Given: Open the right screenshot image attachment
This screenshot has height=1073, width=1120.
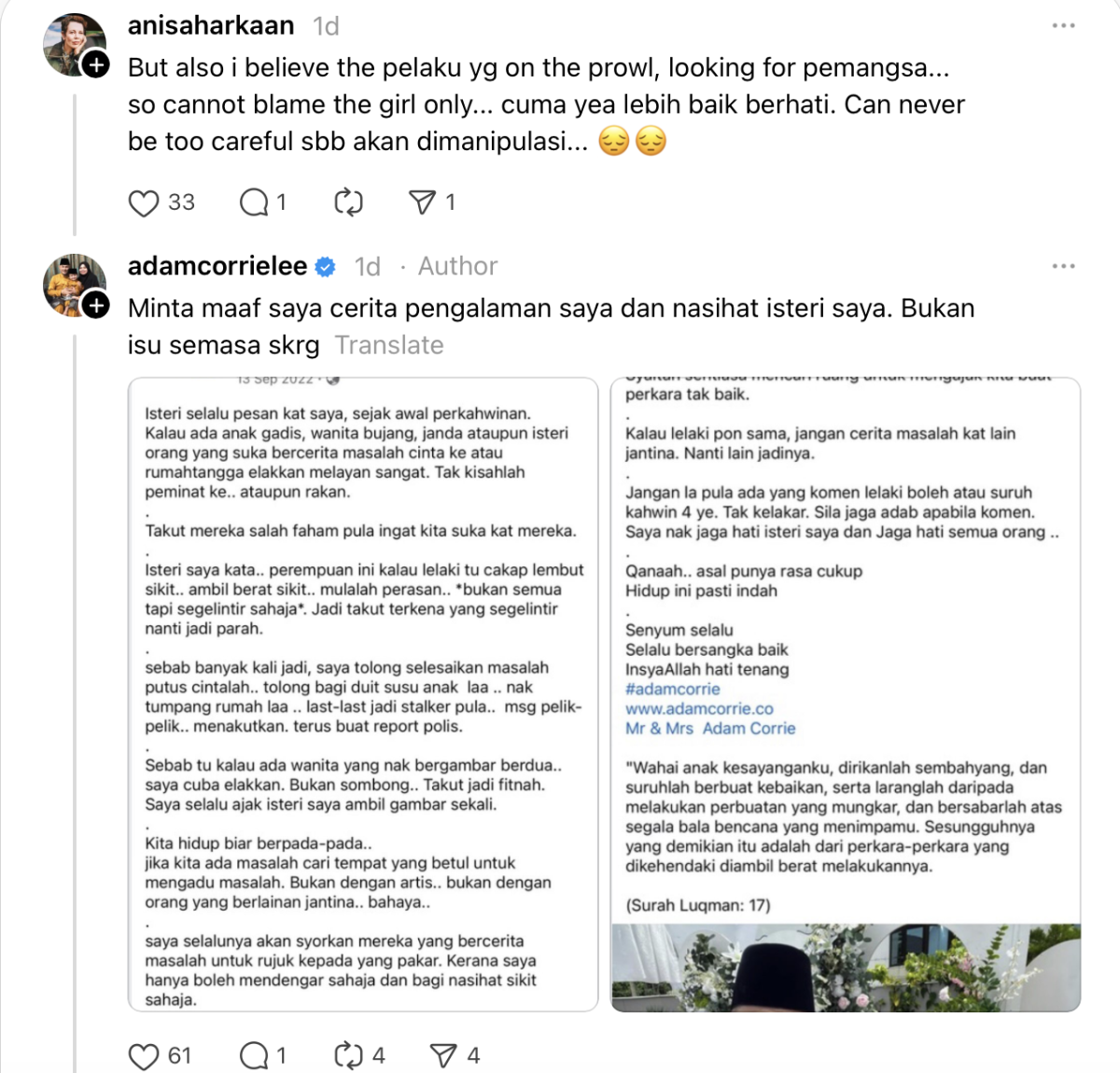Looking at the screenshot, I should pyautogui.click(x=845, y=694).
